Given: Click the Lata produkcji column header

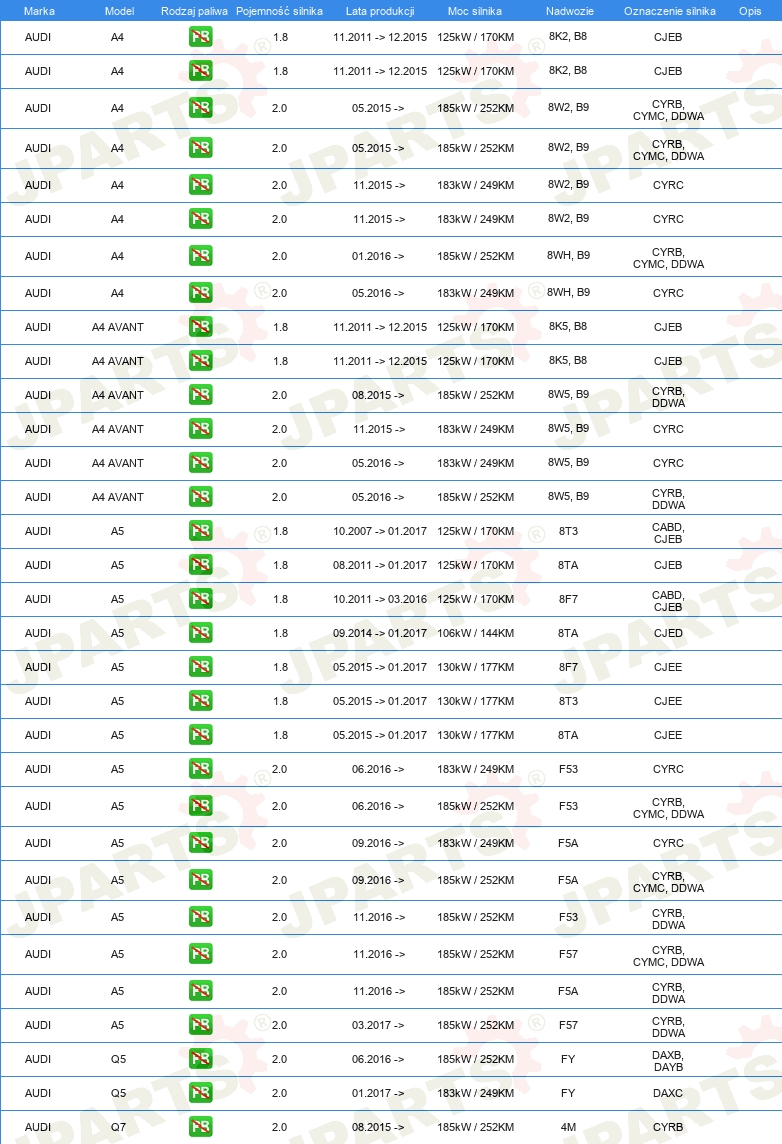Looking at the screenshot, I should [380, 11].
